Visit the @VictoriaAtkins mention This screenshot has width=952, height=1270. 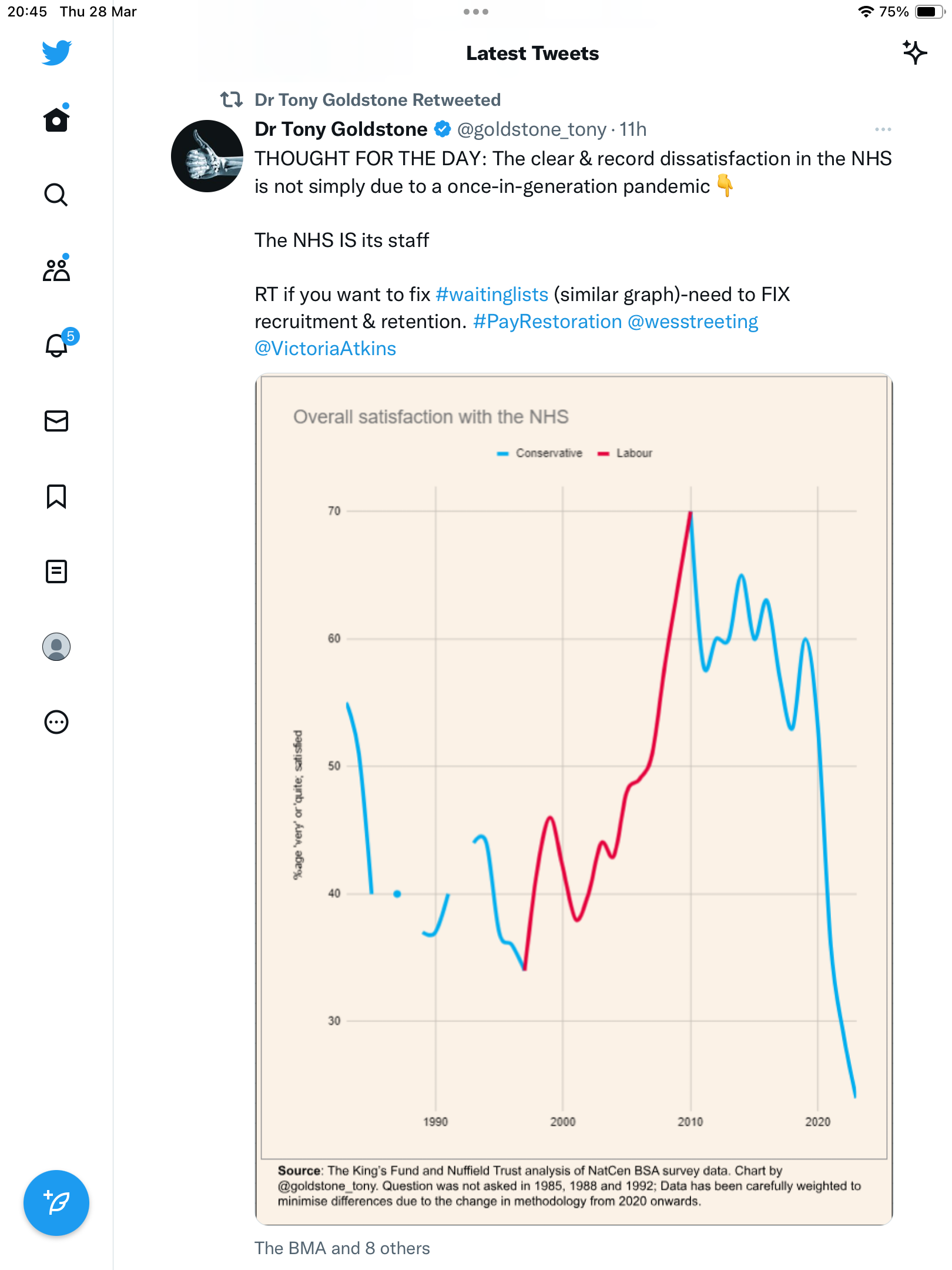click(x=326, y=349)
